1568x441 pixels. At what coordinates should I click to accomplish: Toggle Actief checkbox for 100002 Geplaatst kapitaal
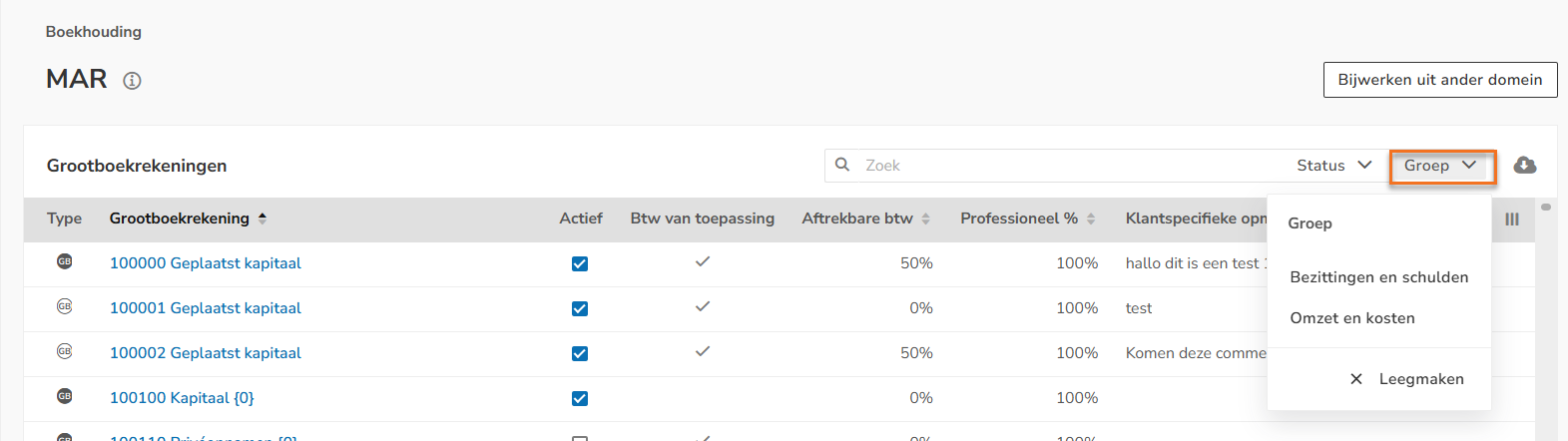[580, 353]
